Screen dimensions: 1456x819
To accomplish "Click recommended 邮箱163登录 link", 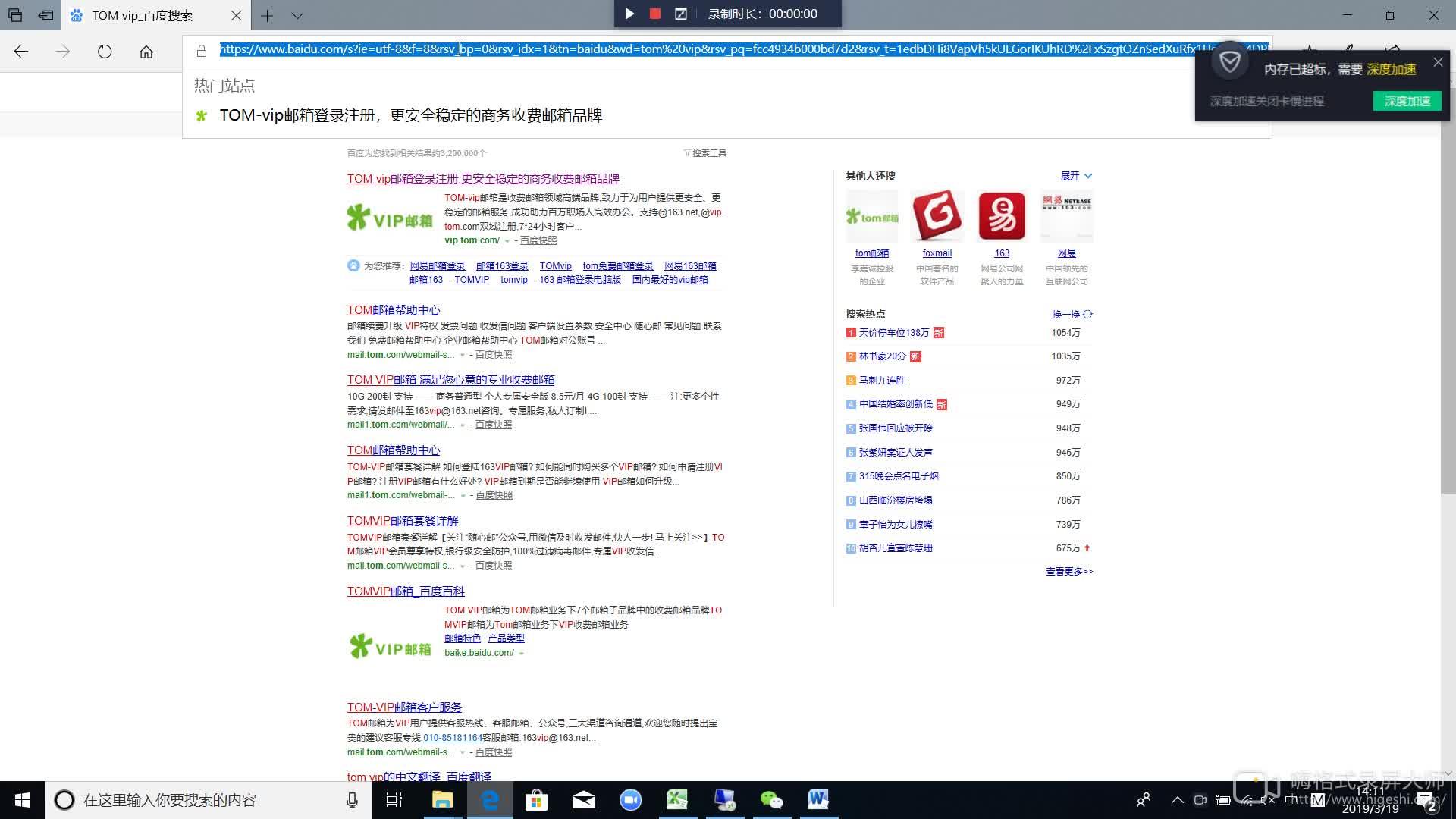I will (x=502, y=266).
